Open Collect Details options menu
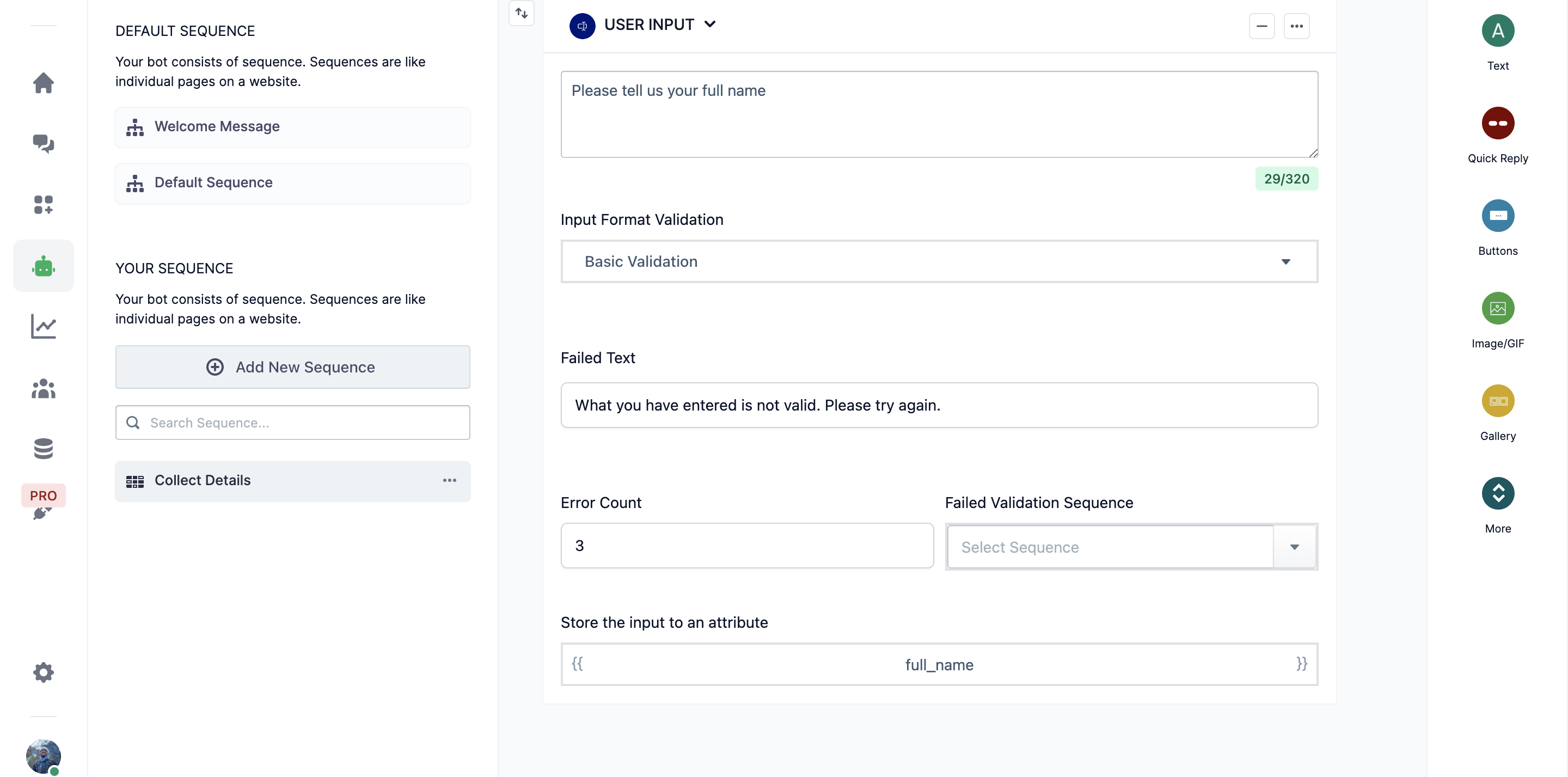 tap(449, 480)
